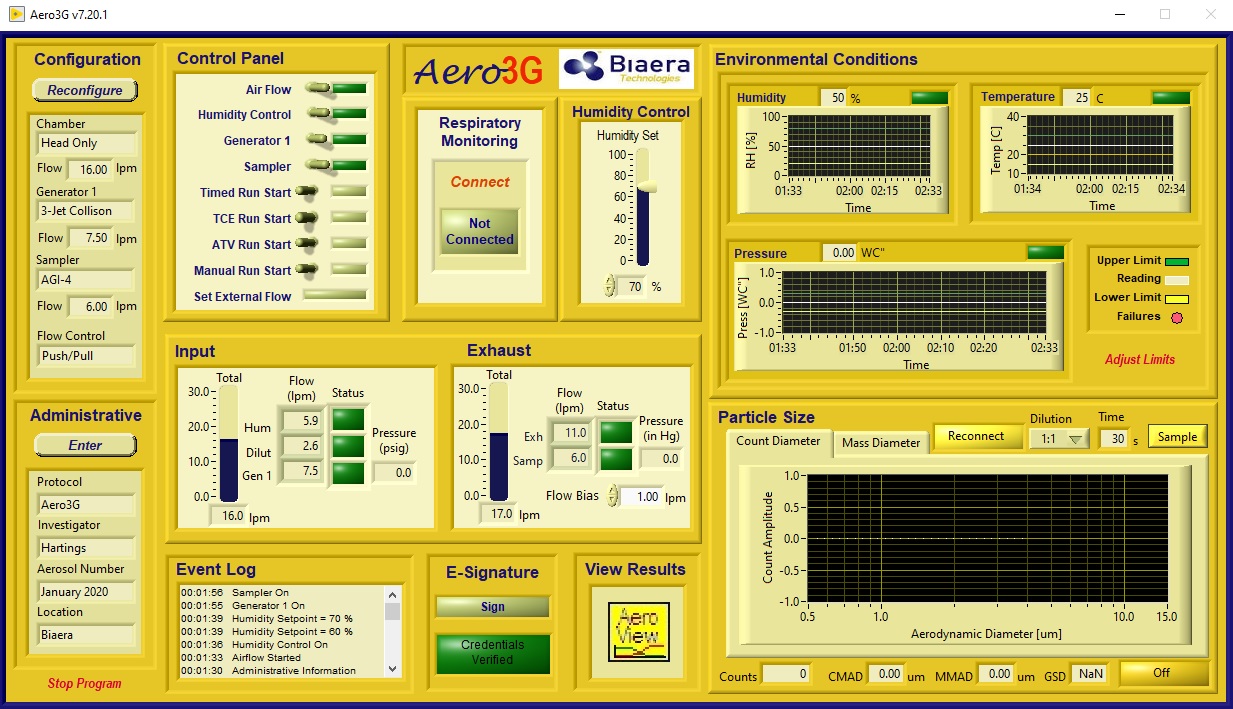Click the Biaera Technologies logo
This screenshot has width=1233, height=709.
tap(627, 69)
